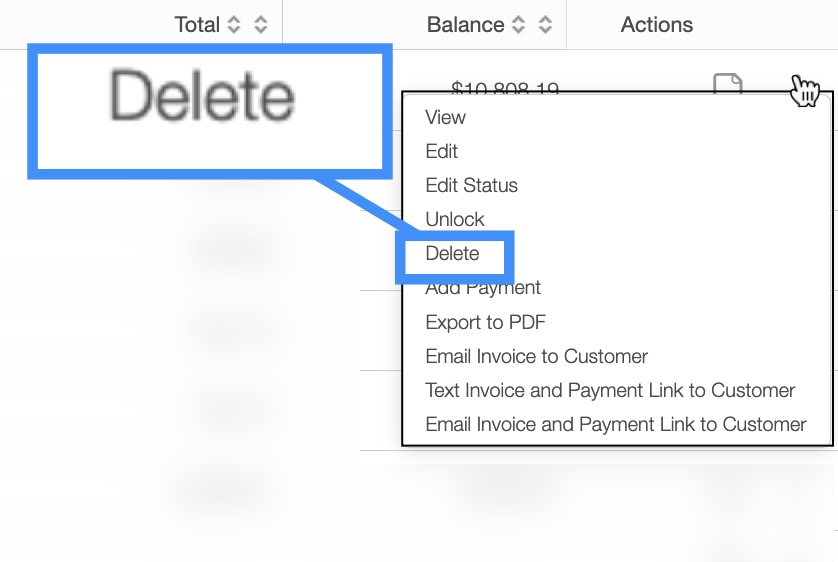This screenshot has width=838, height=562.
Task: Choose the Delete menu entry
Action: click(452, 254)
